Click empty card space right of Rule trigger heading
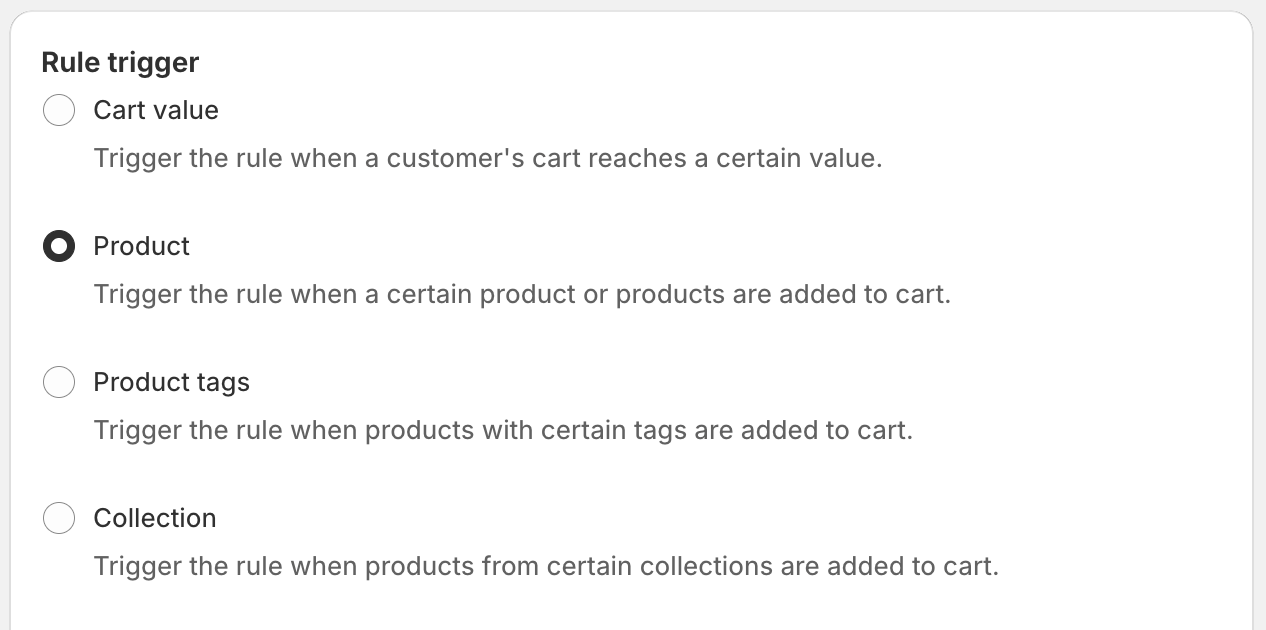 pyautogui.click(x=700, y=62)
